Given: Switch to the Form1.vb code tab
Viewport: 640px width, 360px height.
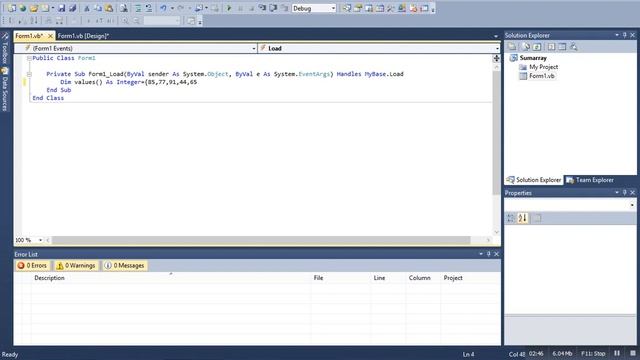Looking at the screenshot, I should tap(29, 36).
